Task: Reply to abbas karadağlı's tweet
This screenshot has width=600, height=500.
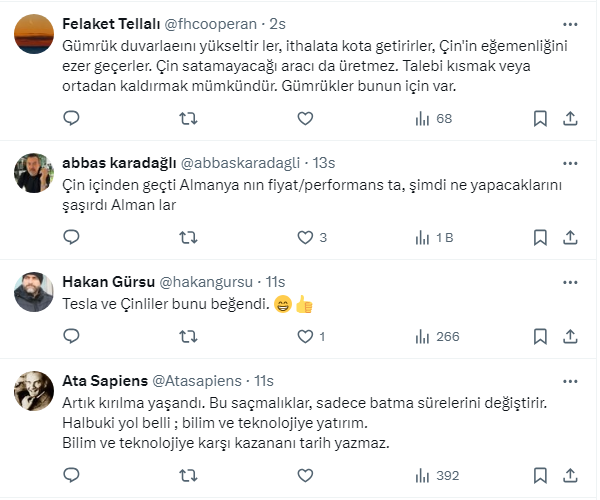Action: point(71,238)
